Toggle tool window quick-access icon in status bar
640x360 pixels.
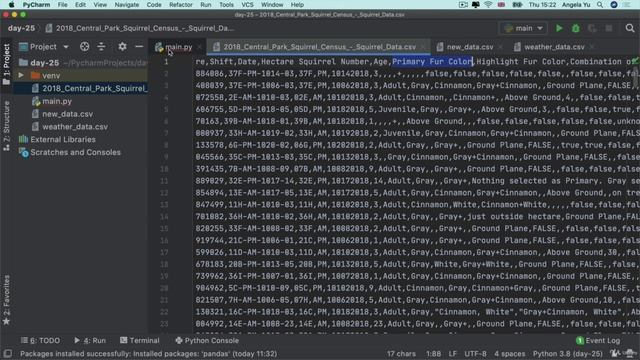pyautogui.click(x=7, y=353)
